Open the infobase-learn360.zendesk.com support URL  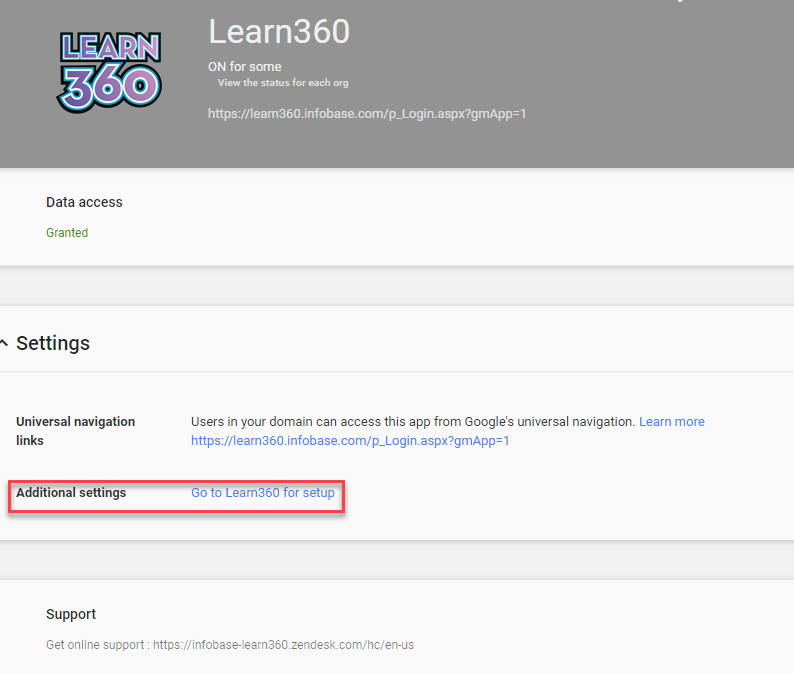click(x=283, y=645)
